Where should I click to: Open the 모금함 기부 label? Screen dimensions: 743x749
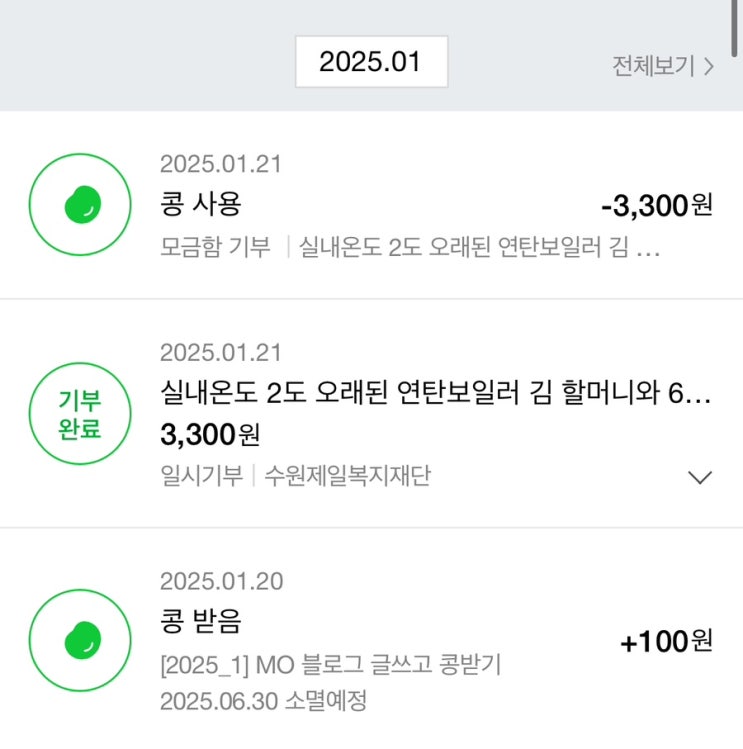(215, 247)
